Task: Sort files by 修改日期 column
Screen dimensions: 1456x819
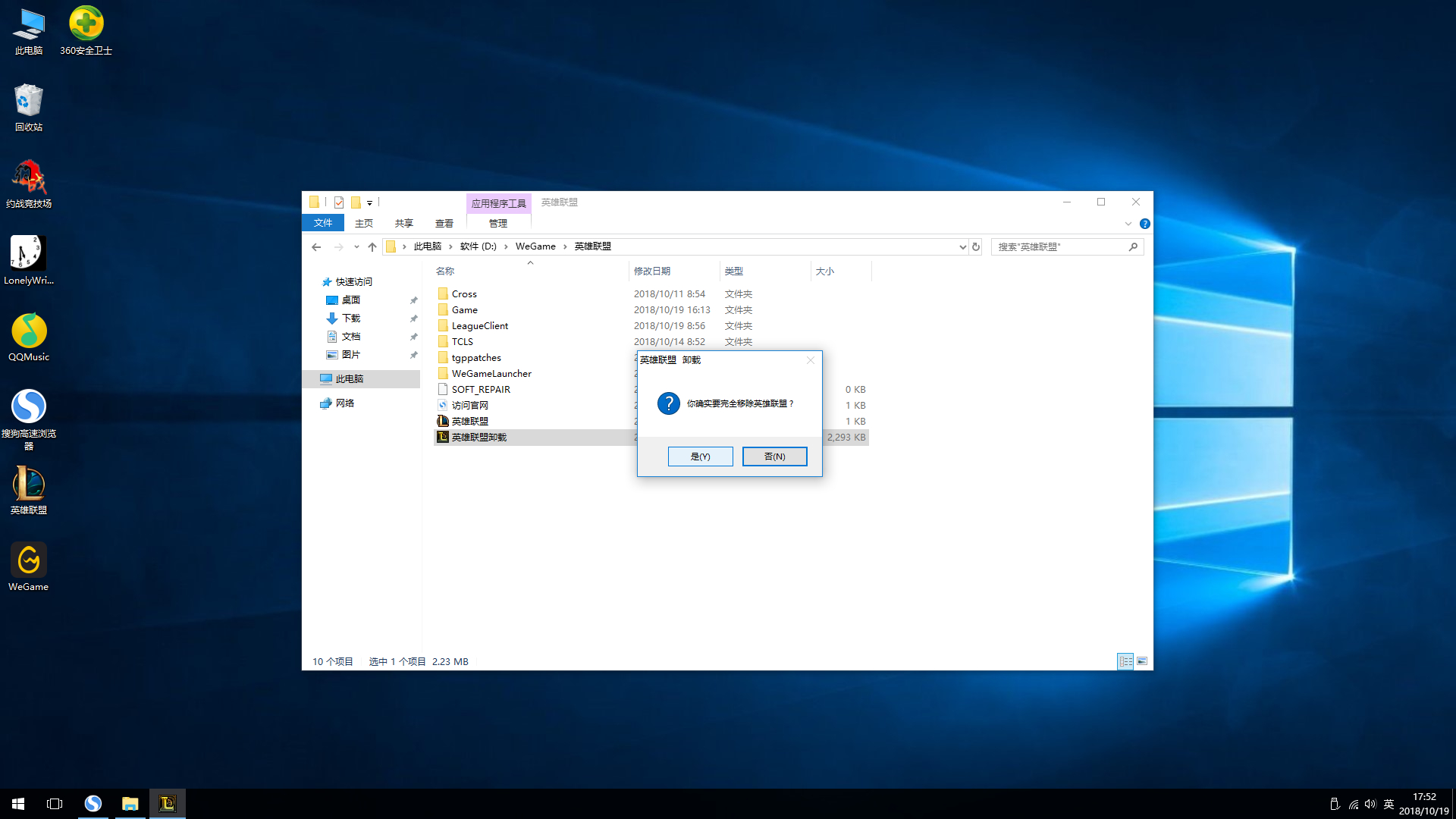Action: (x=652, y=271)
